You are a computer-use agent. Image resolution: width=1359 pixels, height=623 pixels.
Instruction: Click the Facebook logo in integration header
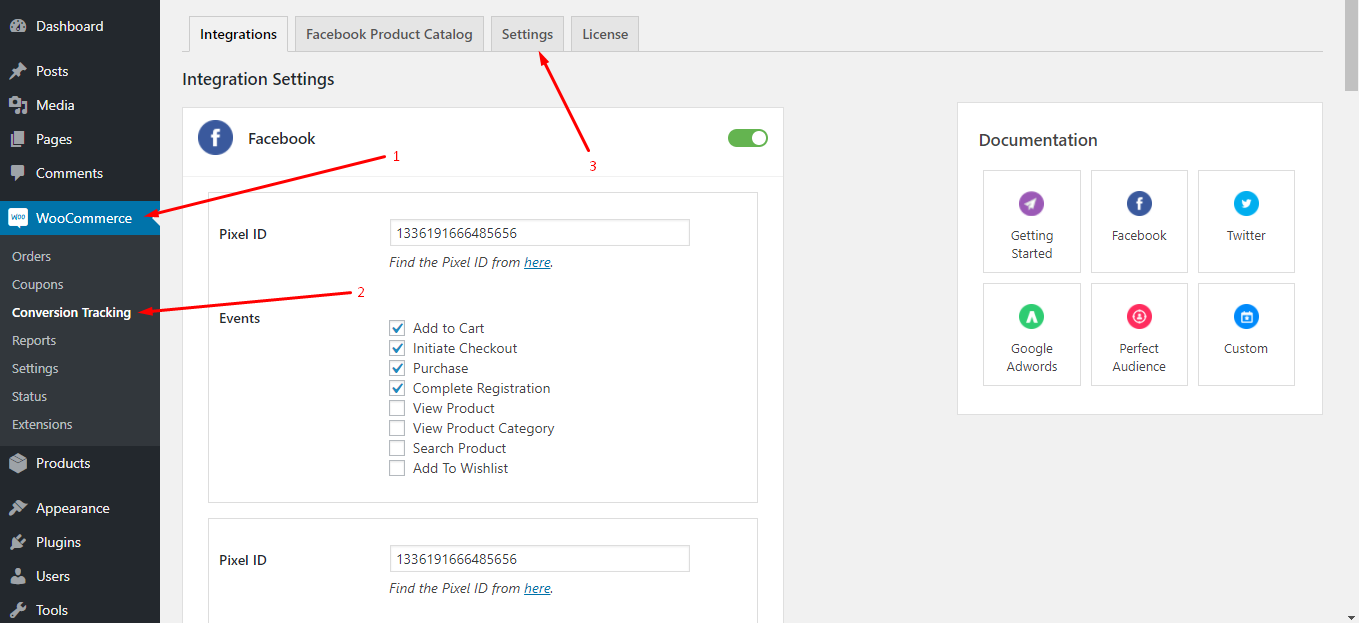pyautogui.click(x=216, y=138)
